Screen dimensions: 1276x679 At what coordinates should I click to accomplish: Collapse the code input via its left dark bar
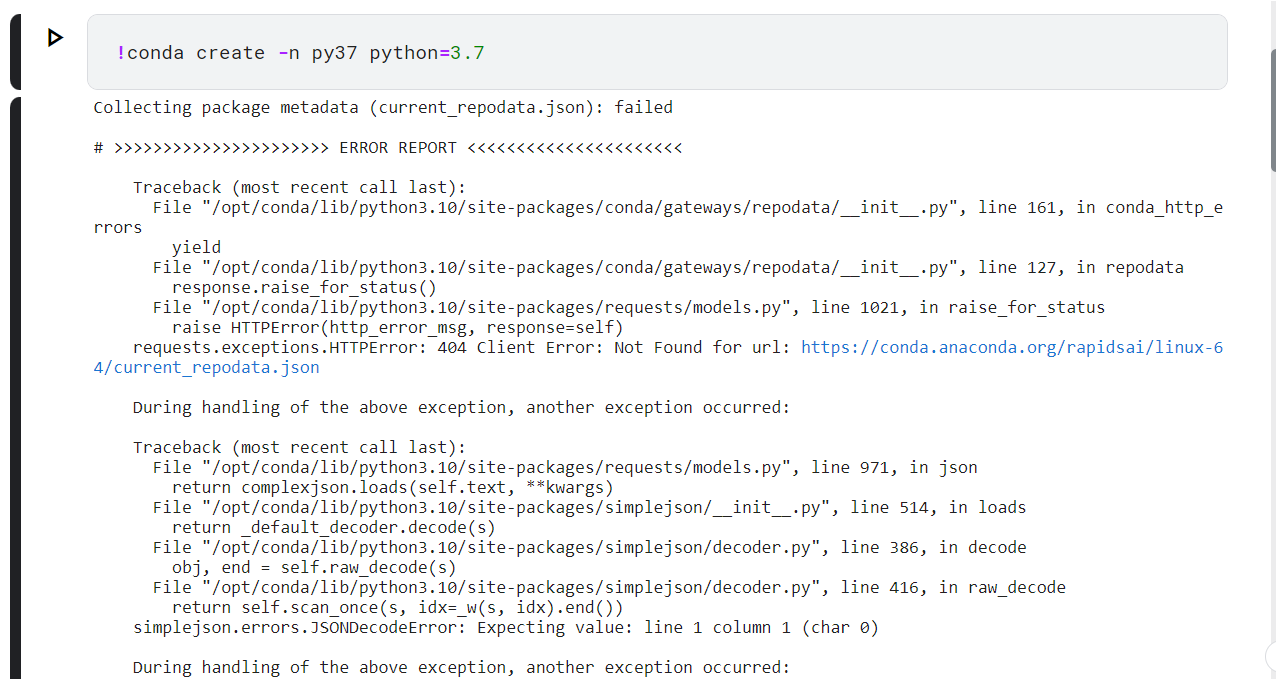coord(15,52)
